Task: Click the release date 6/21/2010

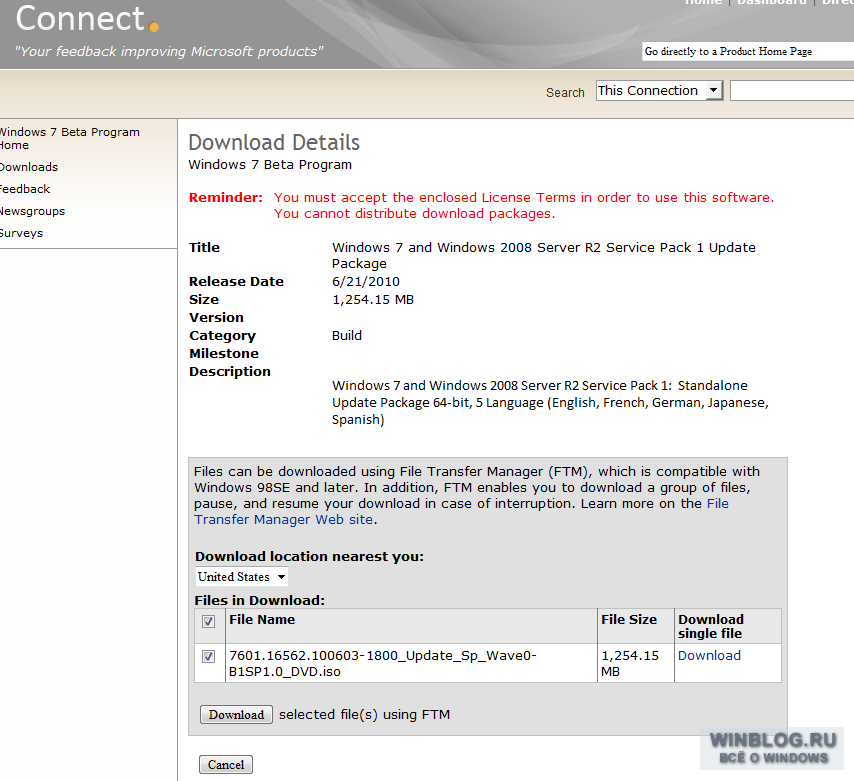Action: tap(366, 282)
